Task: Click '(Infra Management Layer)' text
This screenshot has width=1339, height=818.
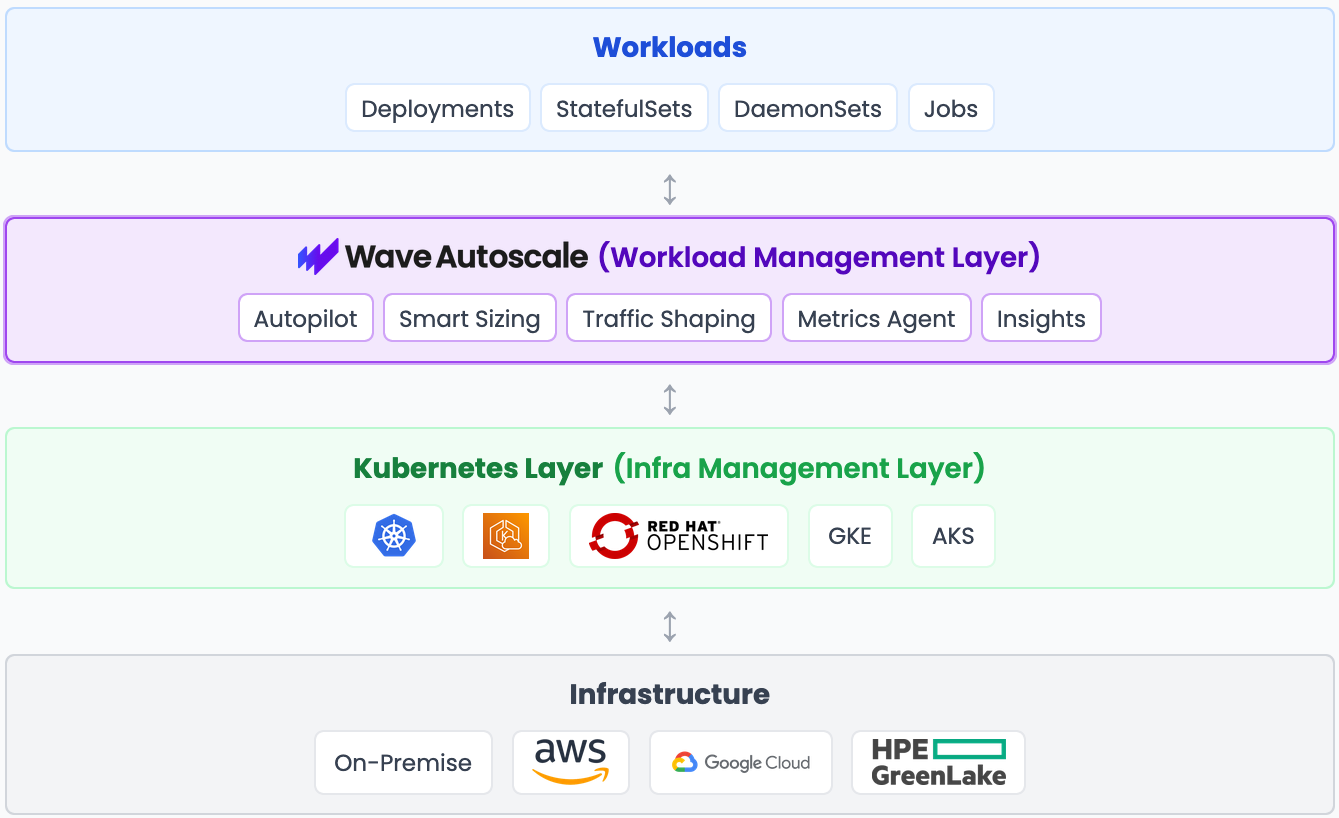Action: tap(799, 468)
